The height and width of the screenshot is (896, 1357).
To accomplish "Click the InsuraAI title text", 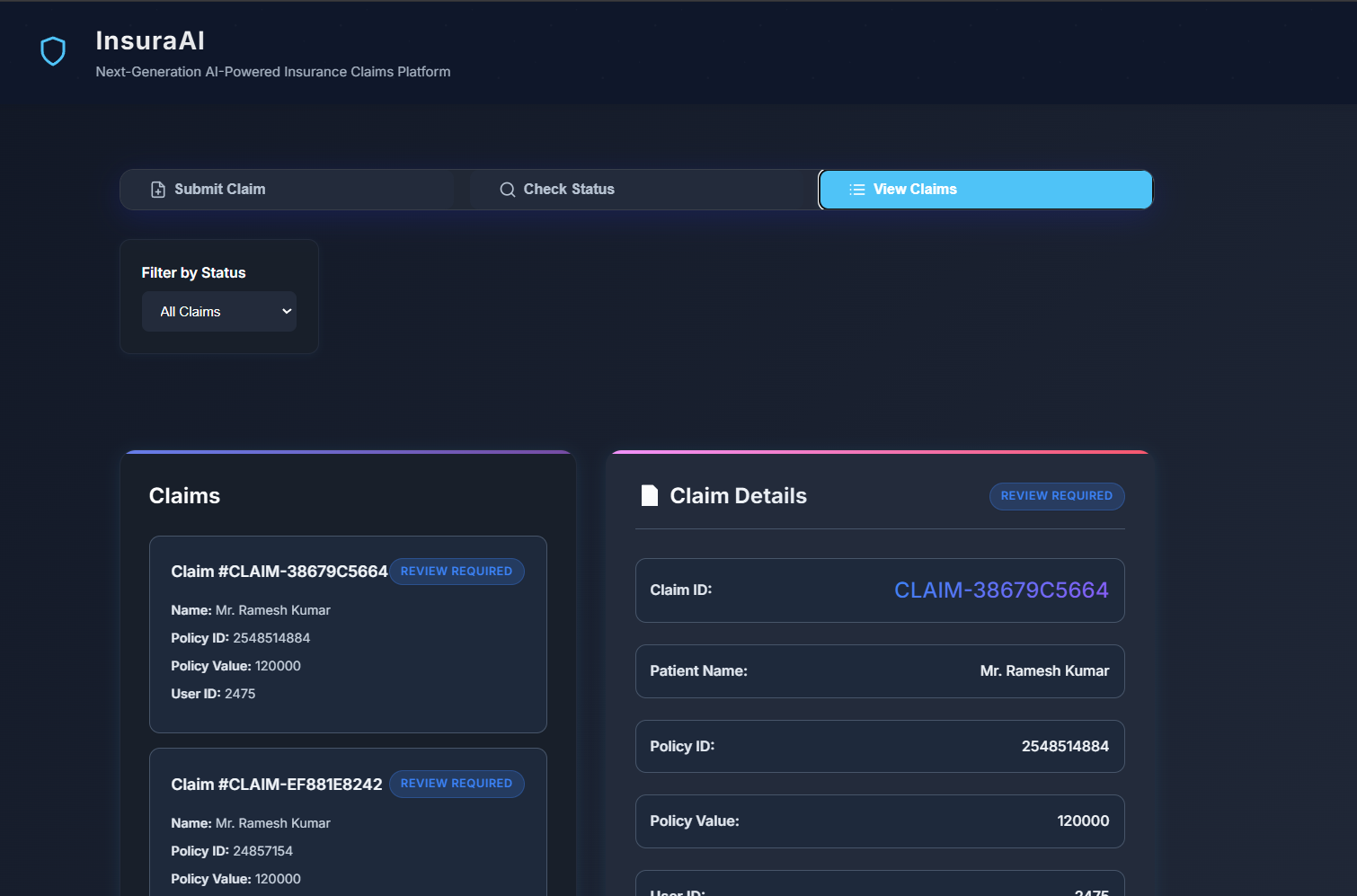I will coord(150,40).
